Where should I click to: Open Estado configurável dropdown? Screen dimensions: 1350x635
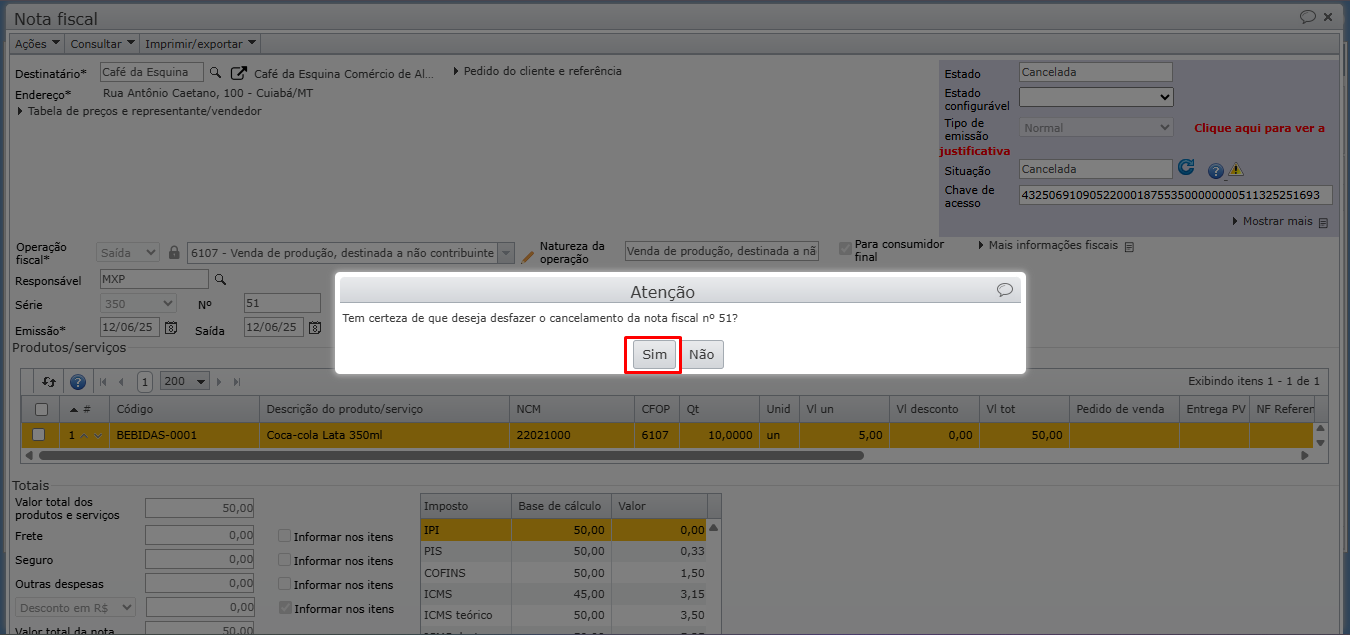[1096, 97]
